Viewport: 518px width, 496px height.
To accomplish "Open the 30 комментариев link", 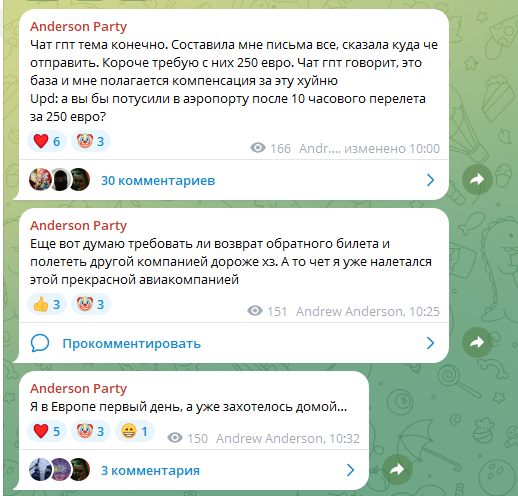I will pyautogui.click(x=158, y=180).
